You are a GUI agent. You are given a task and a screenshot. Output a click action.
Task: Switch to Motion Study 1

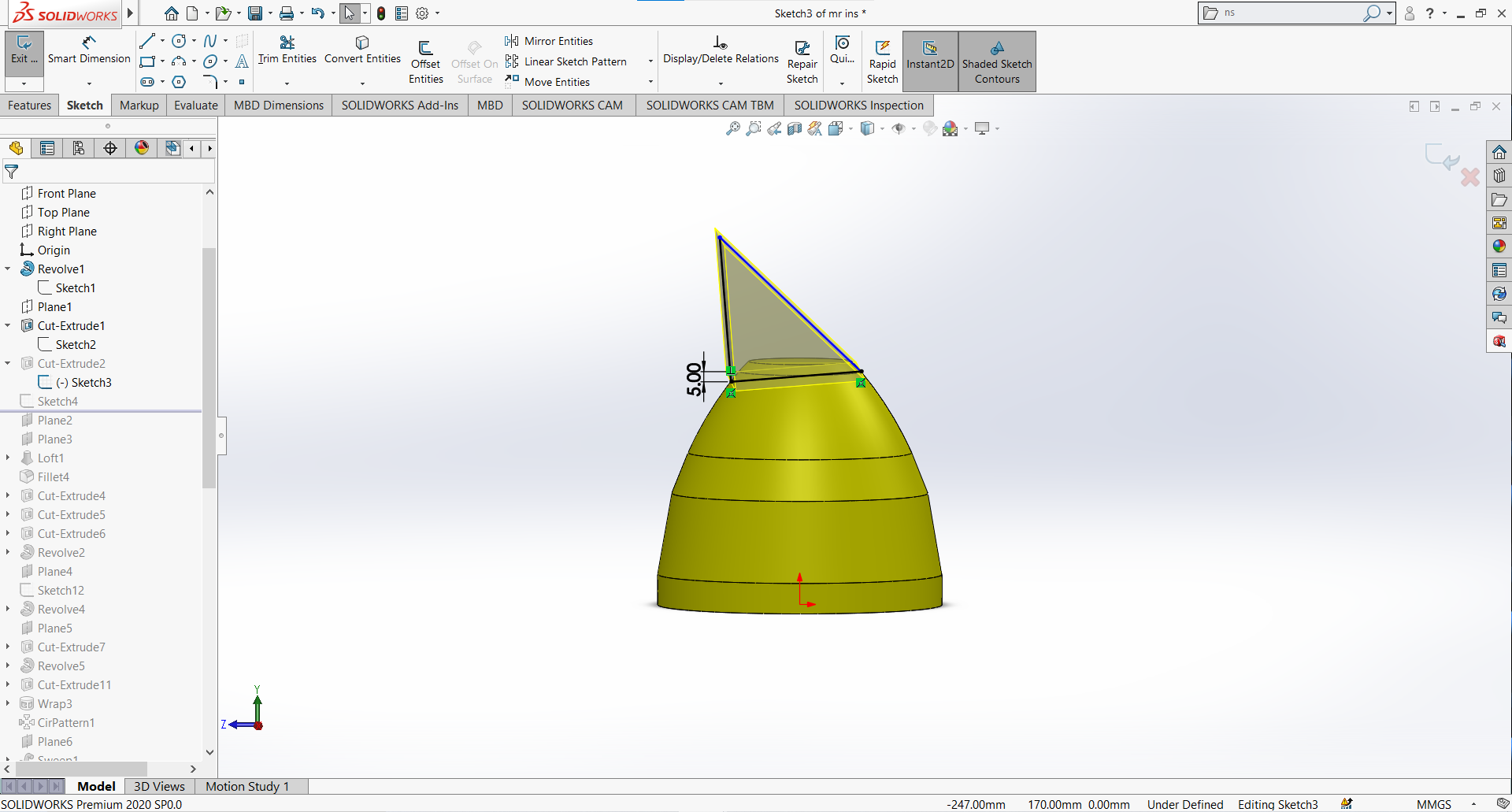pyautogui.click(x=247, y=786)
